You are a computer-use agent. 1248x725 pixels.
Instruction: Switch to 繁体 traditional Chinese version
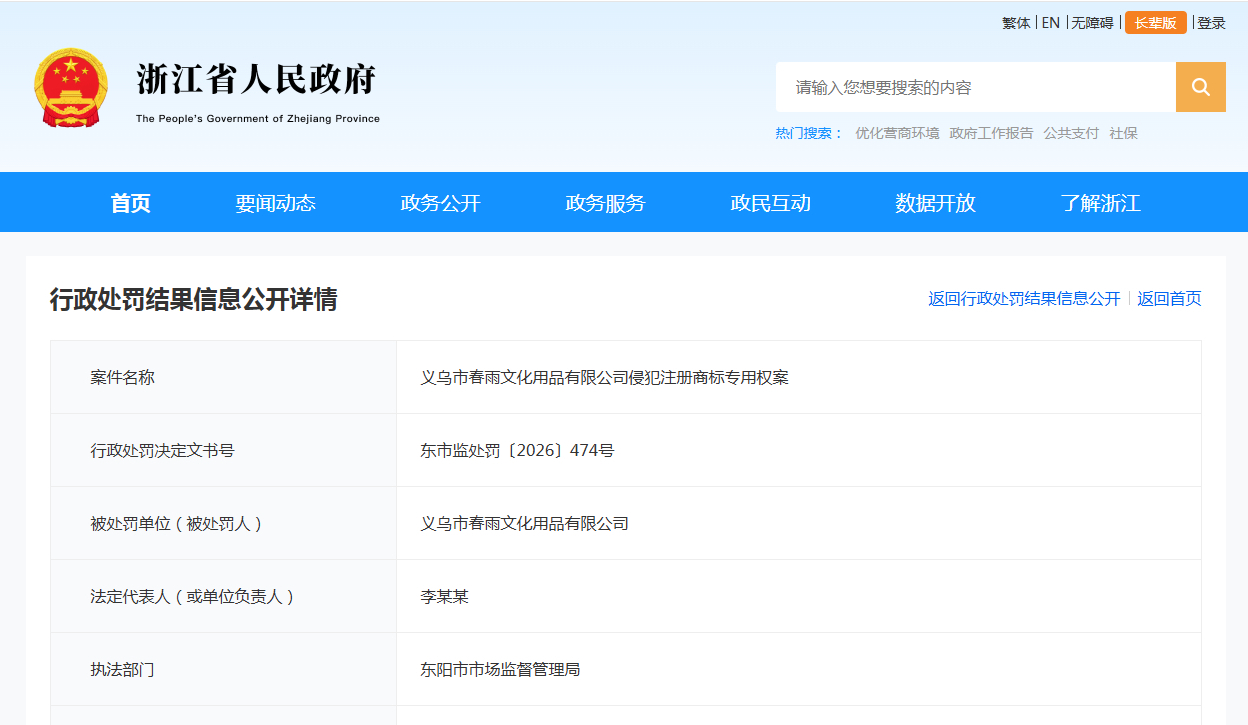pyautogui.click(x=1016, y=23)
